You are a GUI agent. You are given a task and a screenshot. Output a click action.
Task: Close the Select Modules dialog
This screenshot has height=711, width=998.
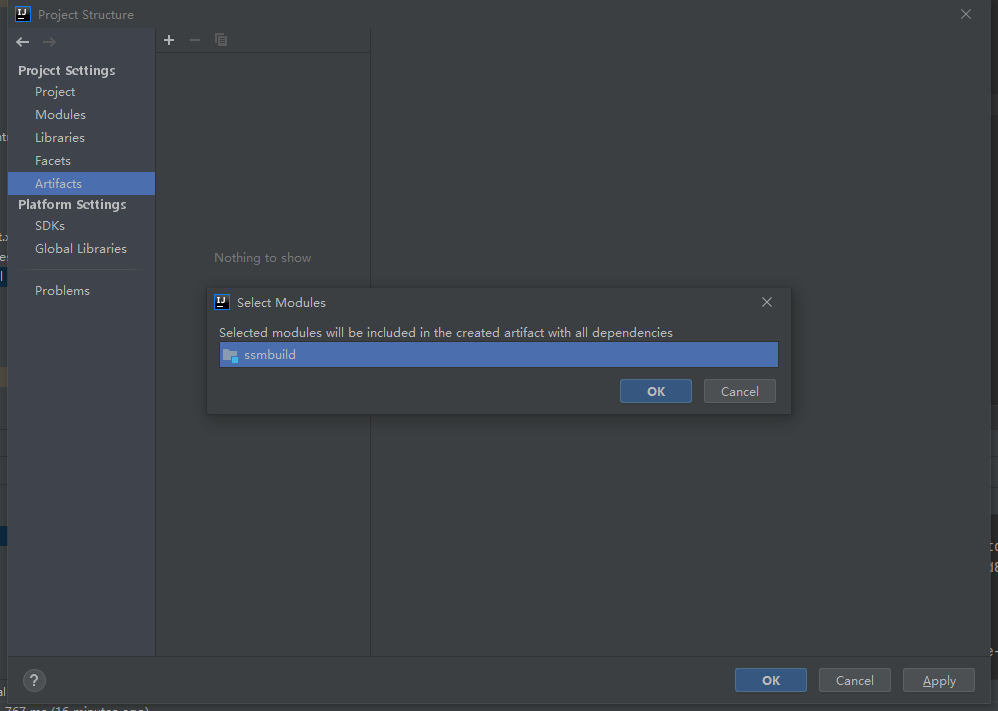click(x=767, y=302)
